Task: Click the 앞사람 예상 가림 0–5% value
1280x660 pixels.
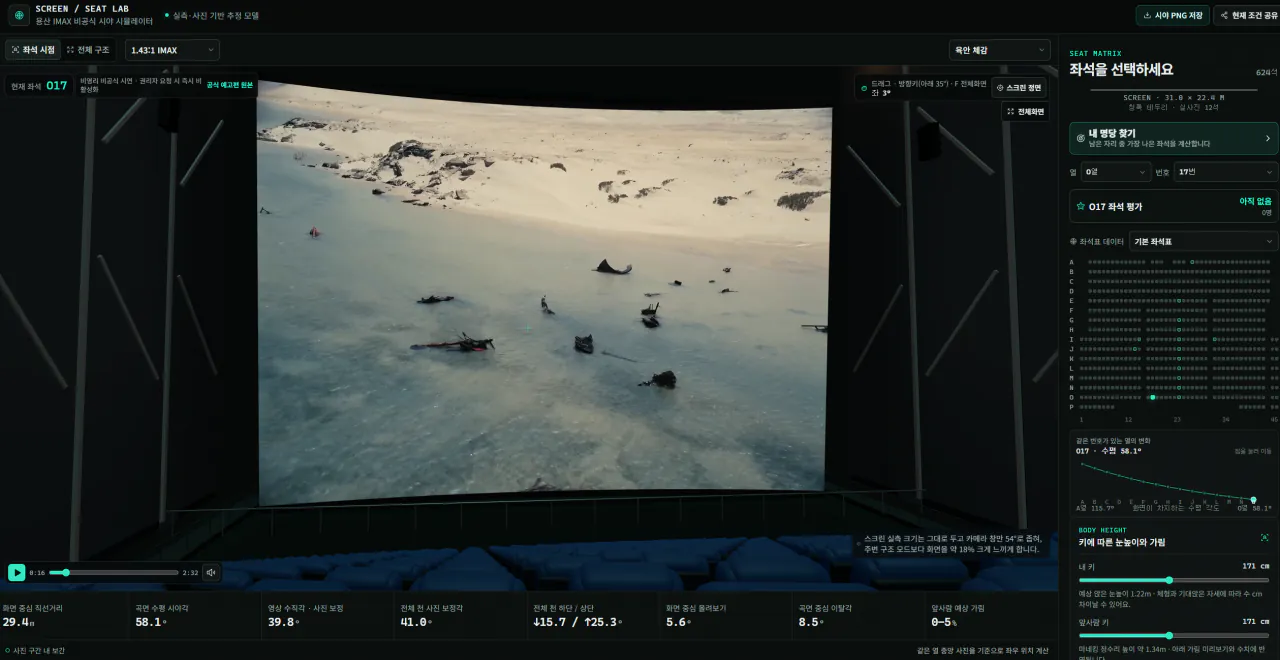Action: [x=945, y=622]
